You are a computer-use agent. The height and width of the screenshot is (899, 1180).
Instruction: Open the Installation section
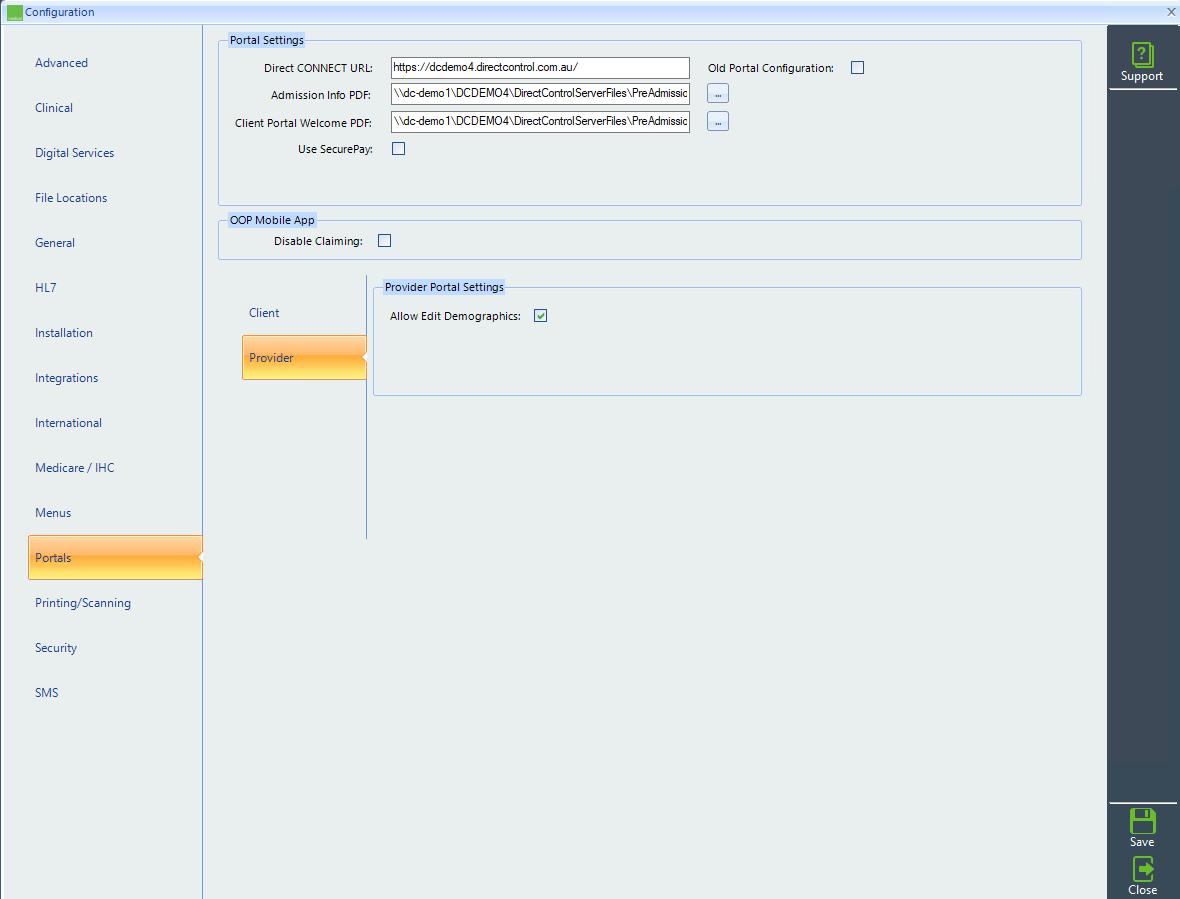click(x=64, y=333)
